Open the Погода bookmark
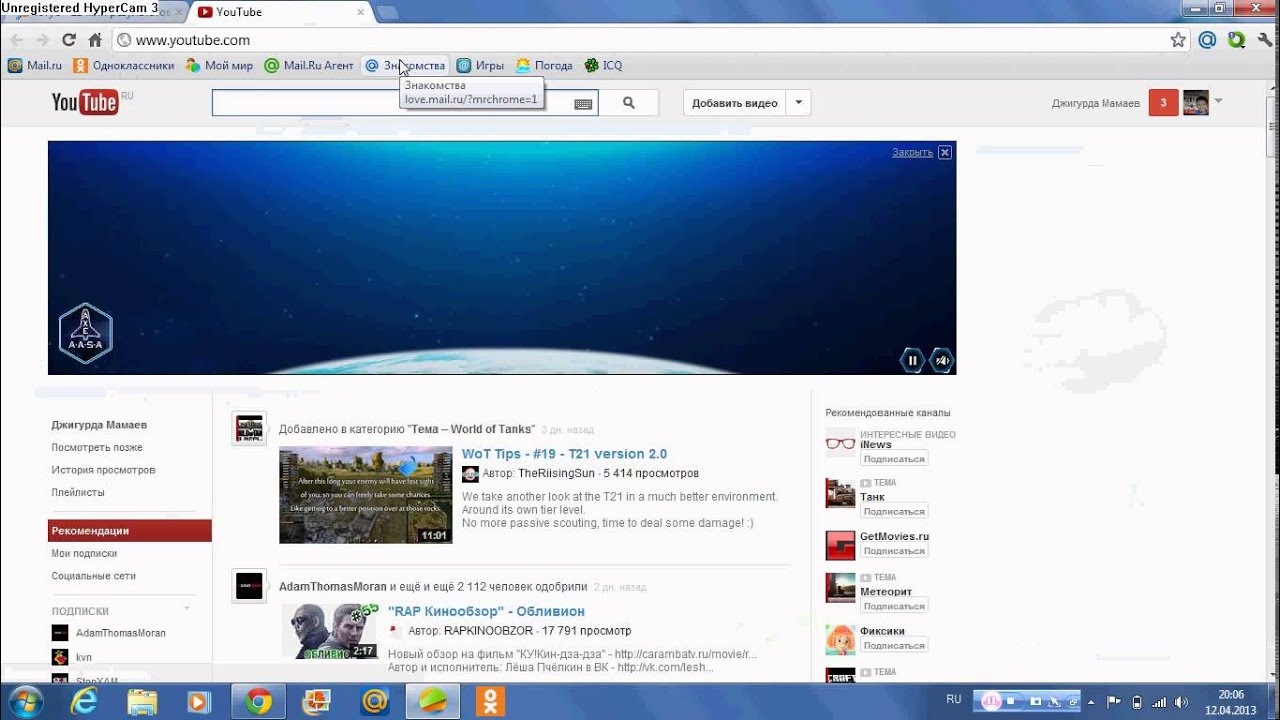 click(544, 66)
